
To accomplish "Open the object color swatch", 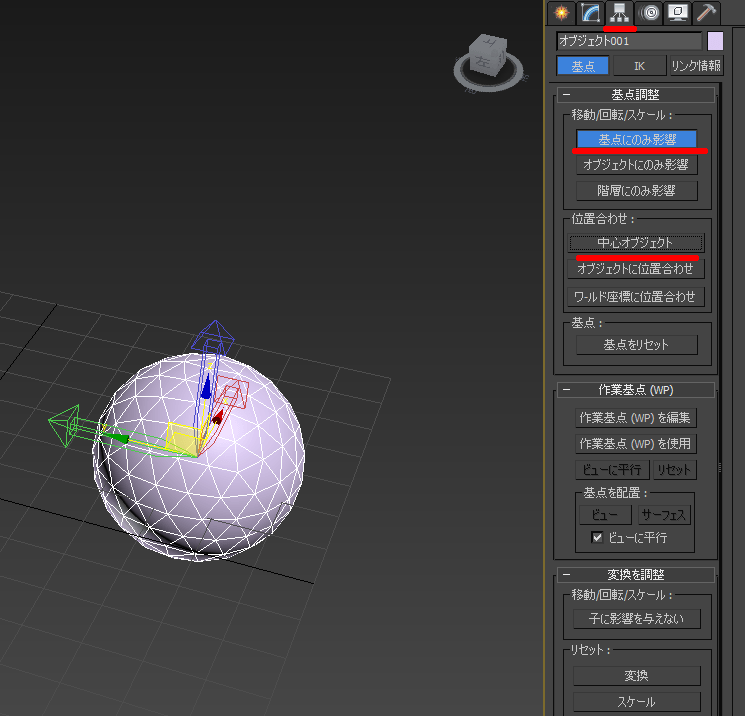I will [715, 41].
